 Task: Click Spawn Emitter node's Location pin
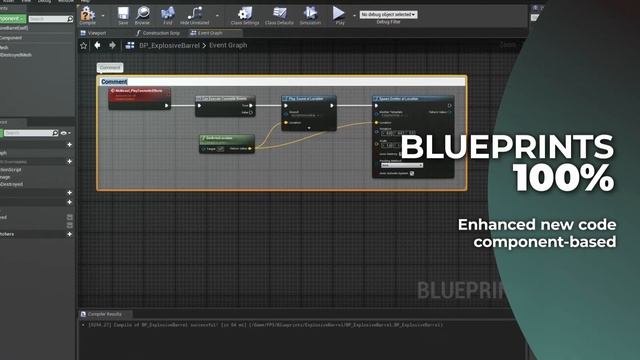tap(376, 122)
